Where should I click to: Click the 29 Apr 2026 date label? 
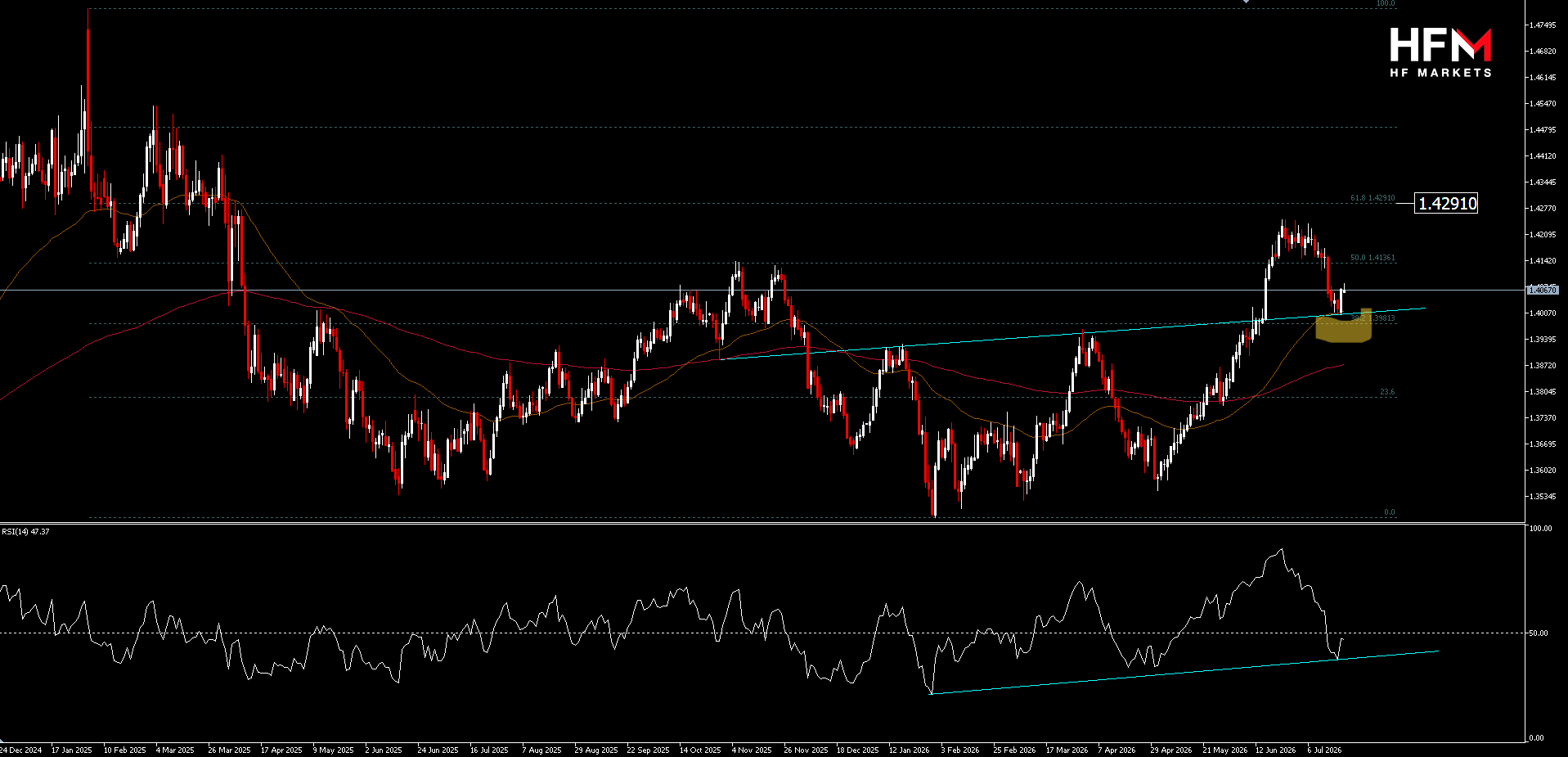click(1171, 750)
